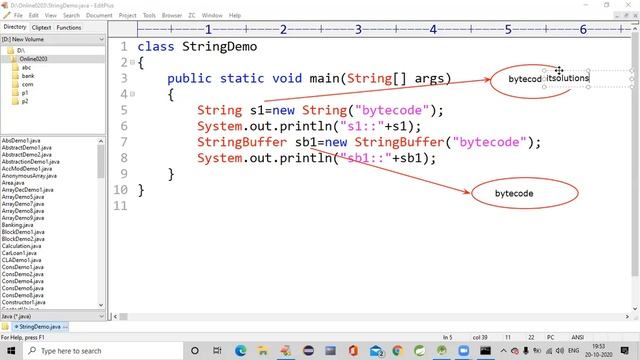The width and height of the screenshot is (640, 360).
Task: Switch to Eclipse from the taskbar
Action: (309, 351)
